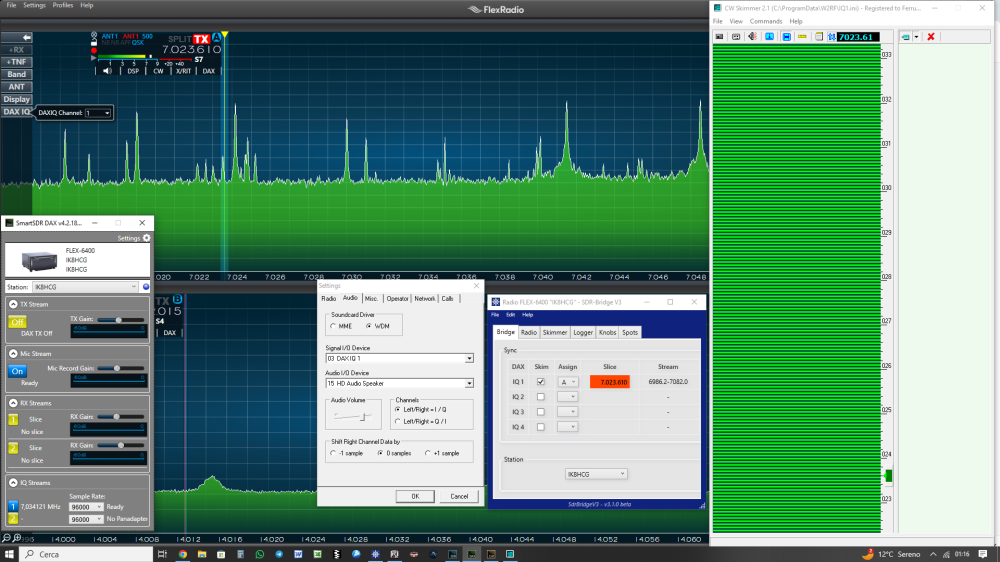Toggle RX stream 2 button in DAX
Image resolution: width=1000 pixels, height=562 pixels.
click(x=13, y=448)
